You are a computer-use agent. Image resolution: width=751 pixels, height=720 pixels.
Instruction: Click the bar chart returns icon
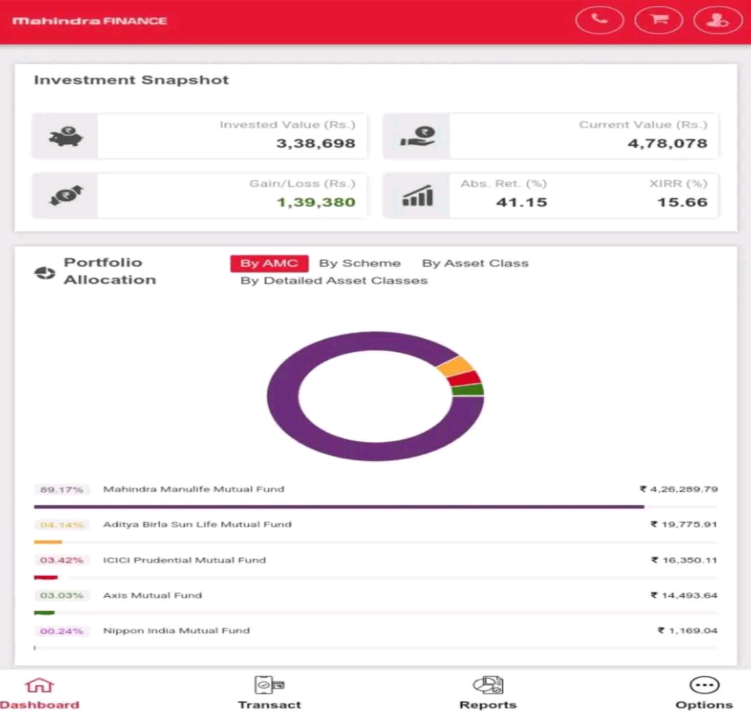(418, 195)
